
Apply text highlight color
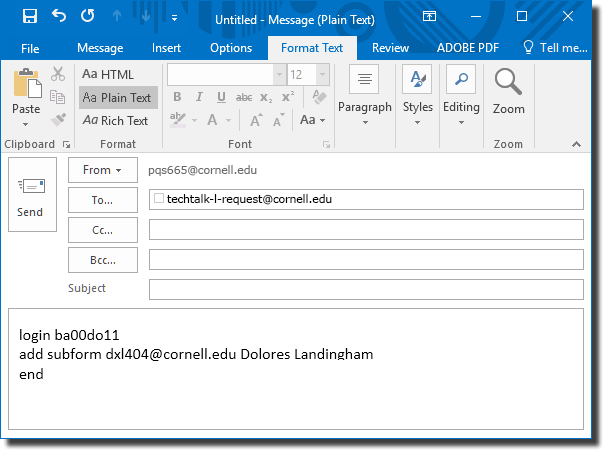[178, 119]
